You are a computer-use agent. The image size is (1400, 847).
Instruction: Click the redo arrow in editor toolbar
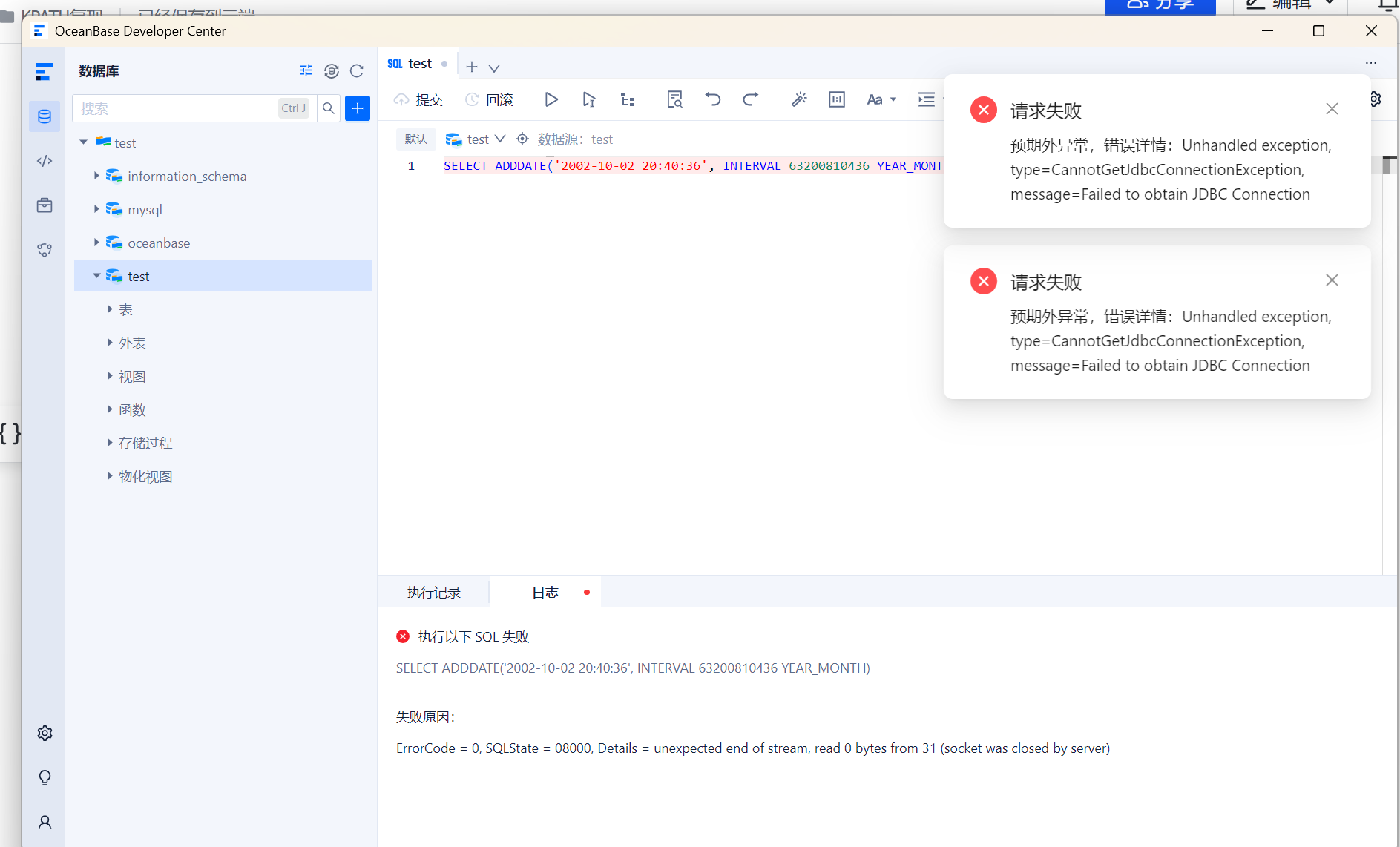tap(750, 99)
